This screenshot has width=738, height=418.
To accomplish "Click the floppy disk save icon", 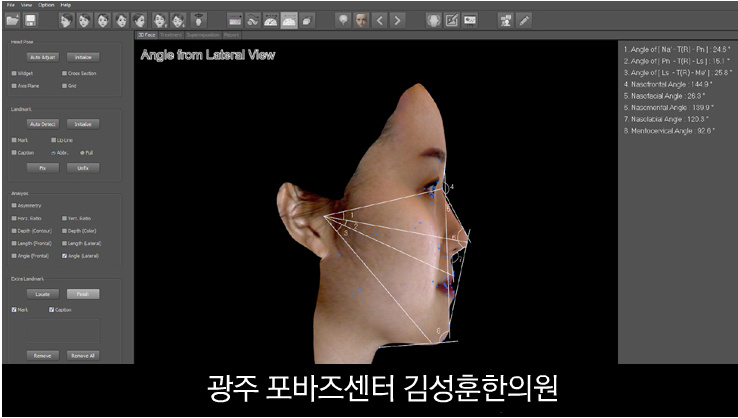I will coord(31,20).
